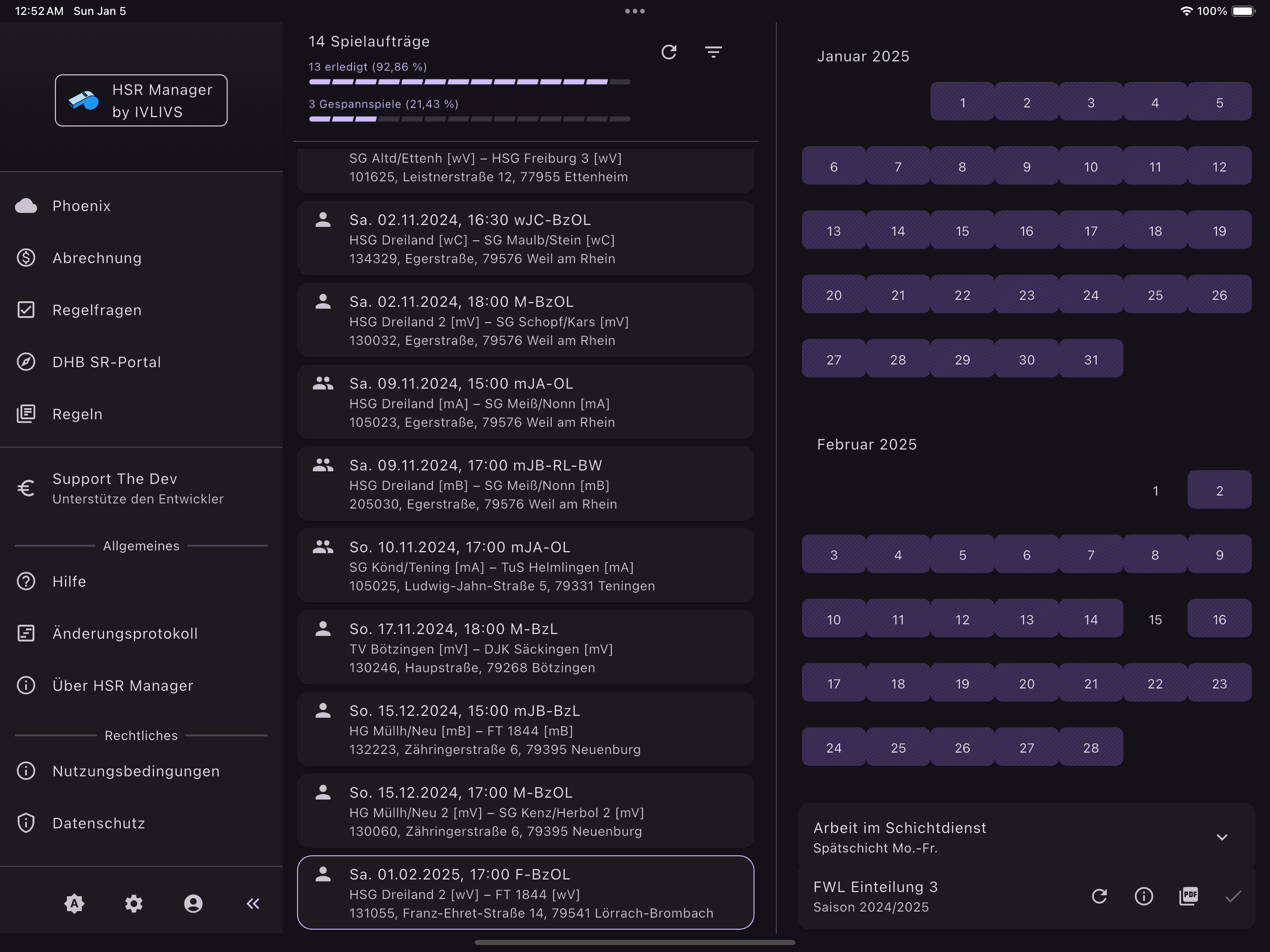Open Änderungsprotokoll page
Viewport: 1270px width, 952px height.
point(141,633)
